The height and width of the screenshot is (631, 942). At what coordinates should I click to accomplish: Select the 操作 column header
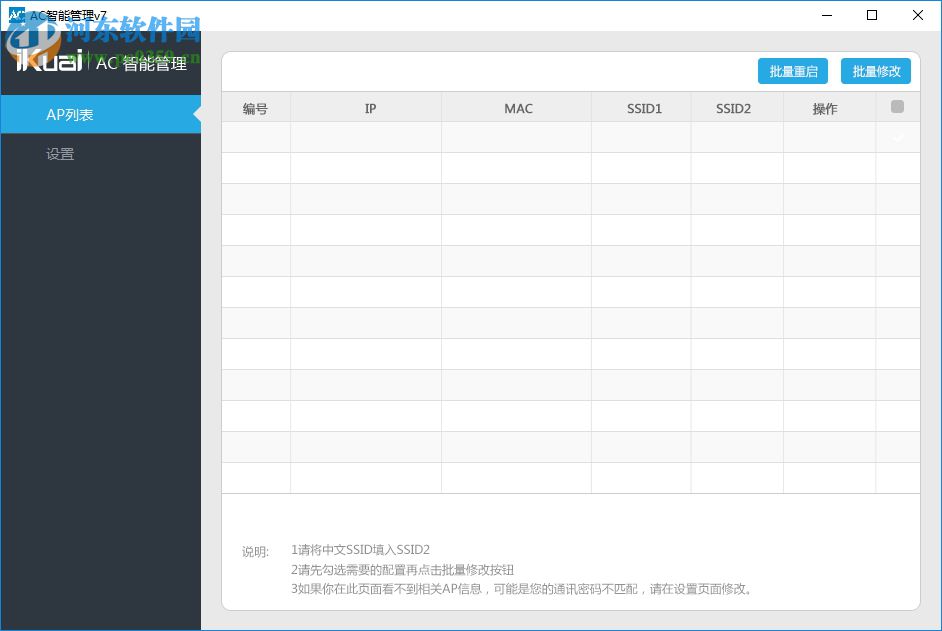coord(825,107)
